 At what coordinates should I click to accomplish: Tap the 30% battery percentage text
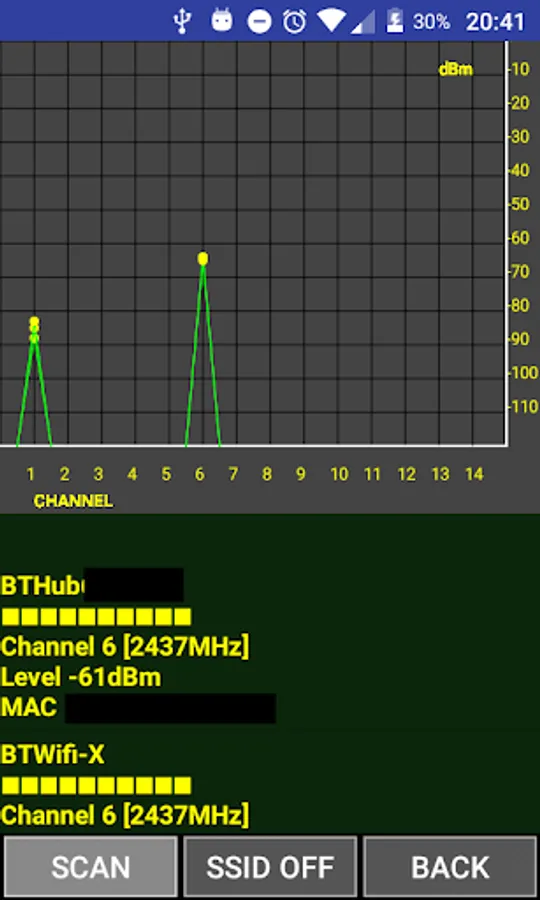pos(431,22)
